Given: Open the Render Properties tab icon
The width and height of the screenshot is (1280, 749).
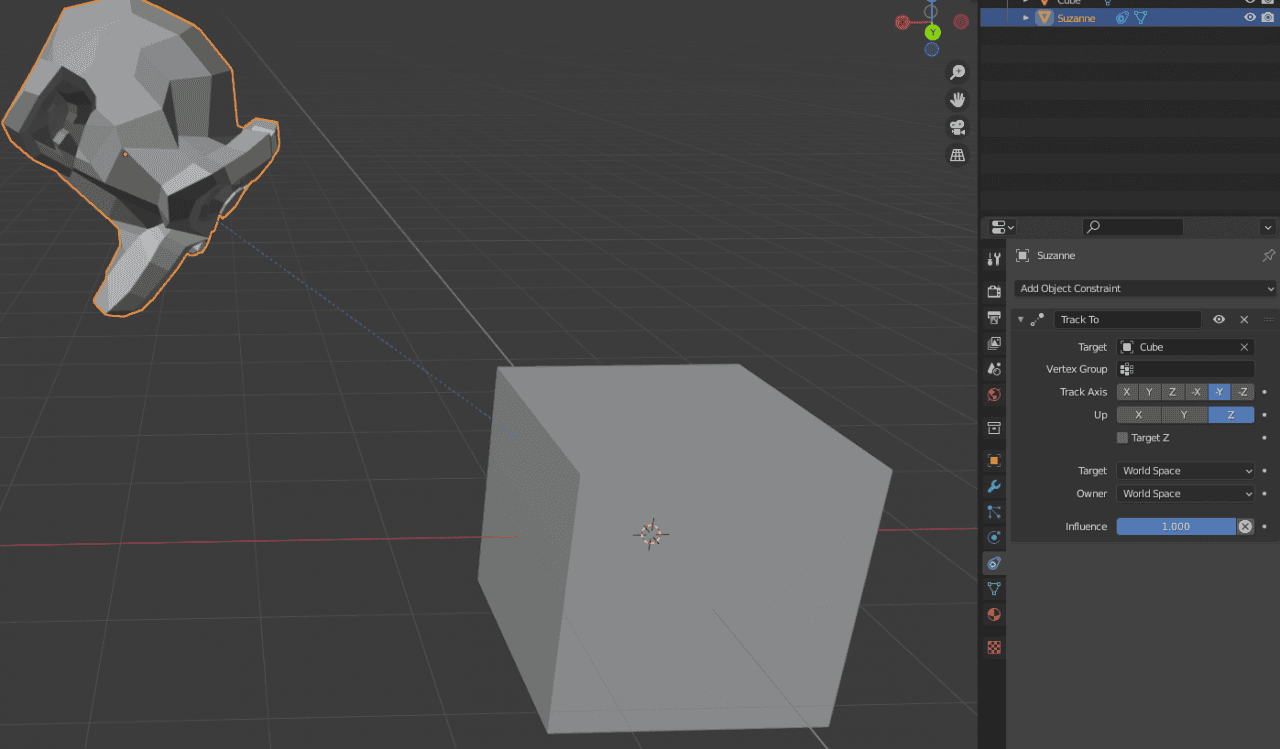Looking at the screenshot, I should 994,291.
